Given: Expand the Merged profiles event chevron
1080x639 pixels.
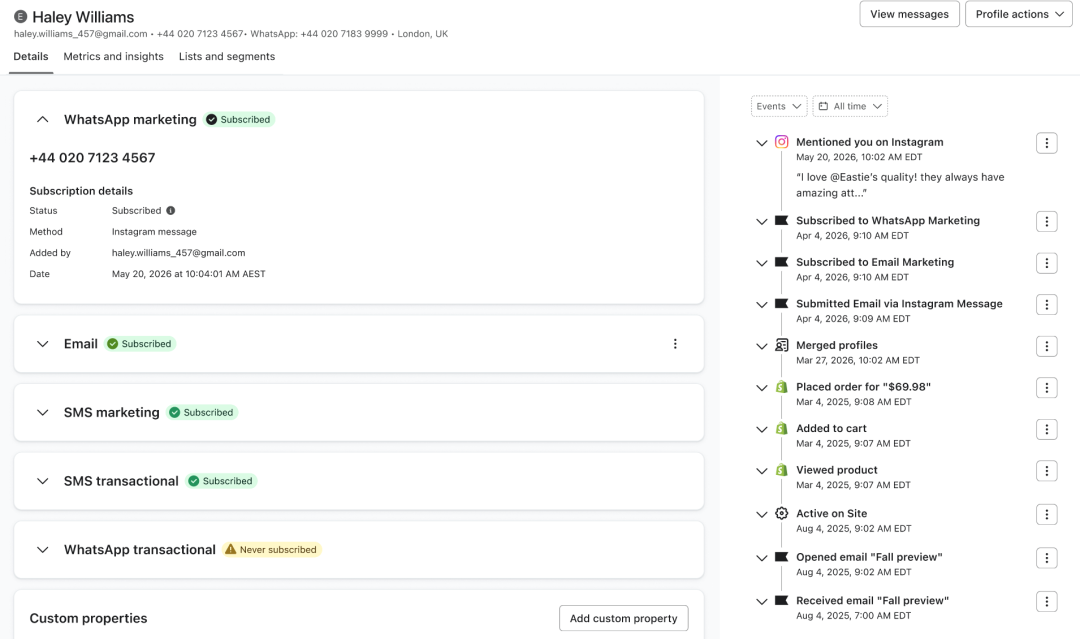Looking at the screenshot, I should [x=761, y=346].
